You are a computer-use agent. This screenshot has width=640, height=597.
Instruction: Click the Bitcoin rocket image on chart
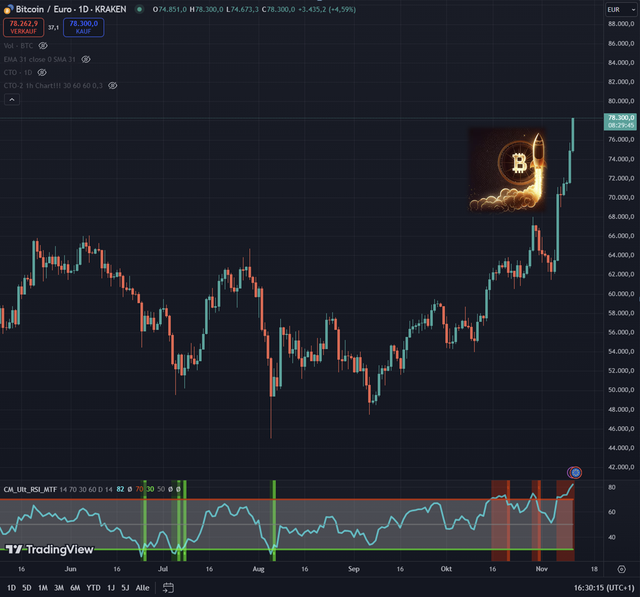point(507,170)
